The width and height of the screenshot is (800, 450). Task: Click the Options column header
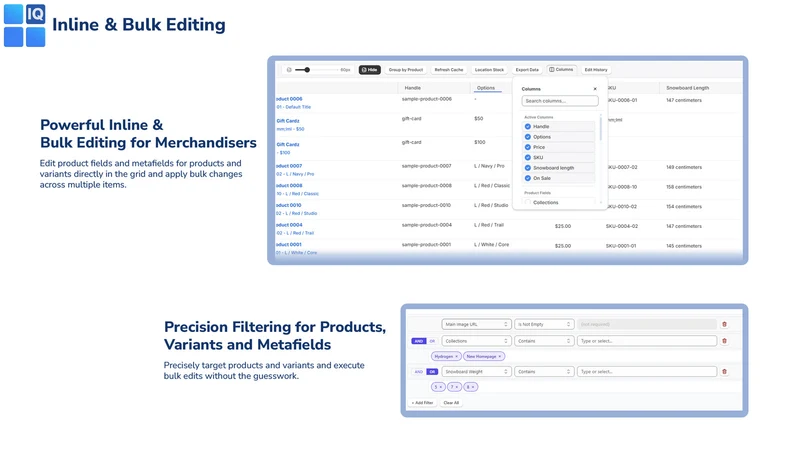point(486,88)
